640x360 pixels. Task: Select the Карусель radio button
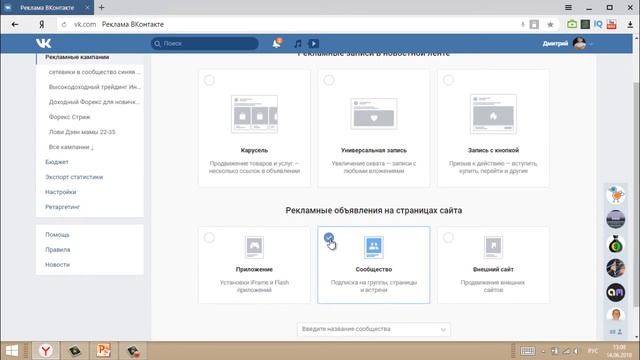209,80
